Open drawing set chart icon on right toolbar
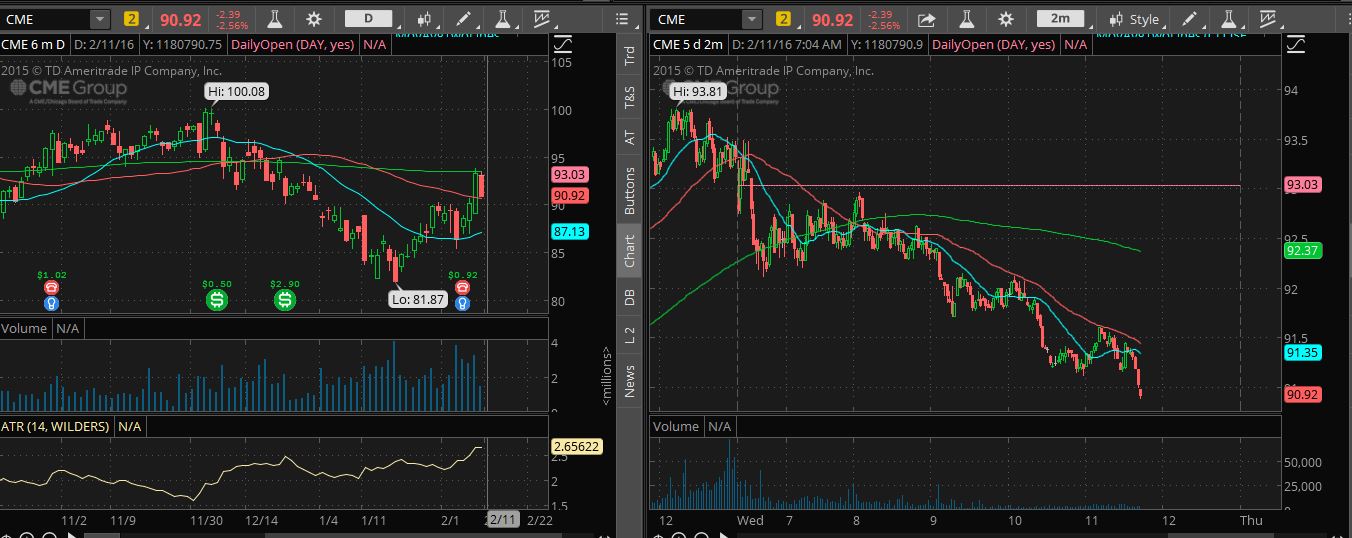 [x=1269, y=19]
